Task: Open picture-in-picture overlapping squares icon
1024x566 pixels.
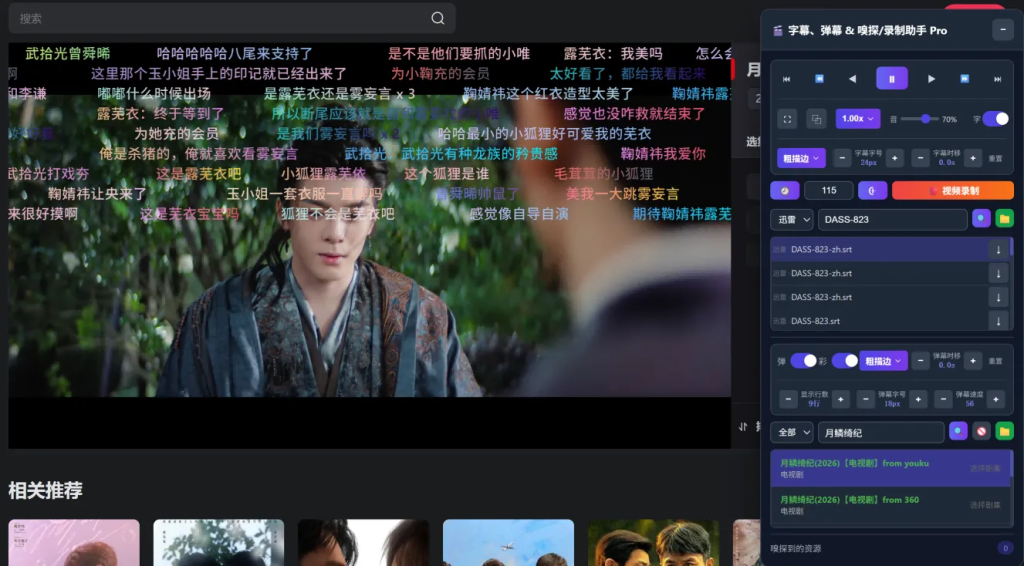Action: pyautogui.click(x=816, y=119)
